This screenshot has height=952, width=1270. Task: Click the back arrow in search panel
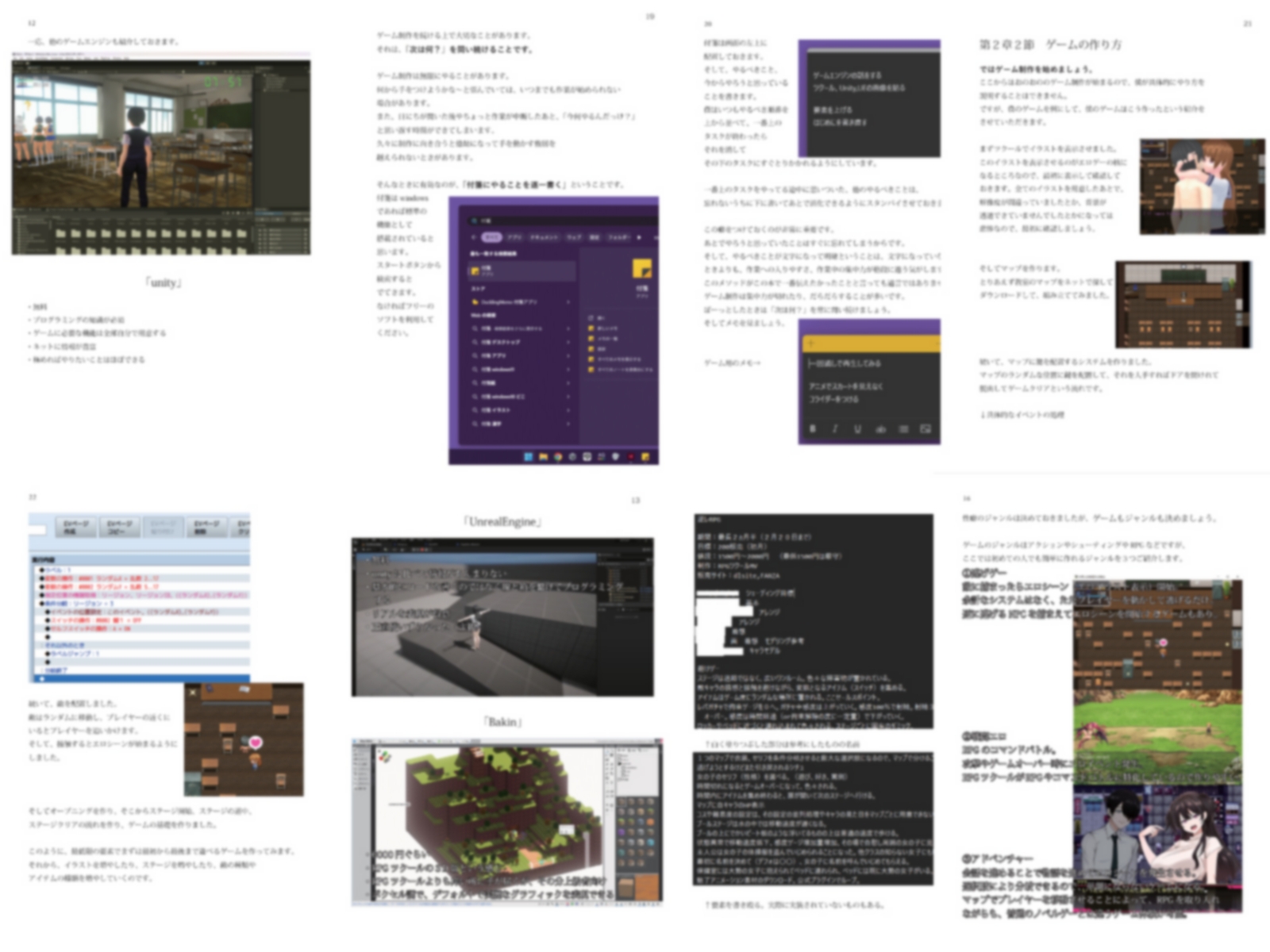(474, 237)
